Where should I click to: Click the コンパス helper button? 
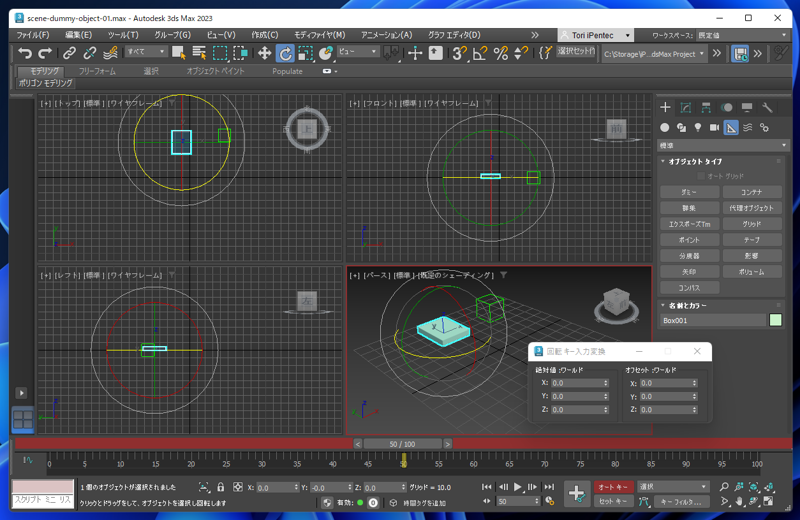click(x=689, y=288)
